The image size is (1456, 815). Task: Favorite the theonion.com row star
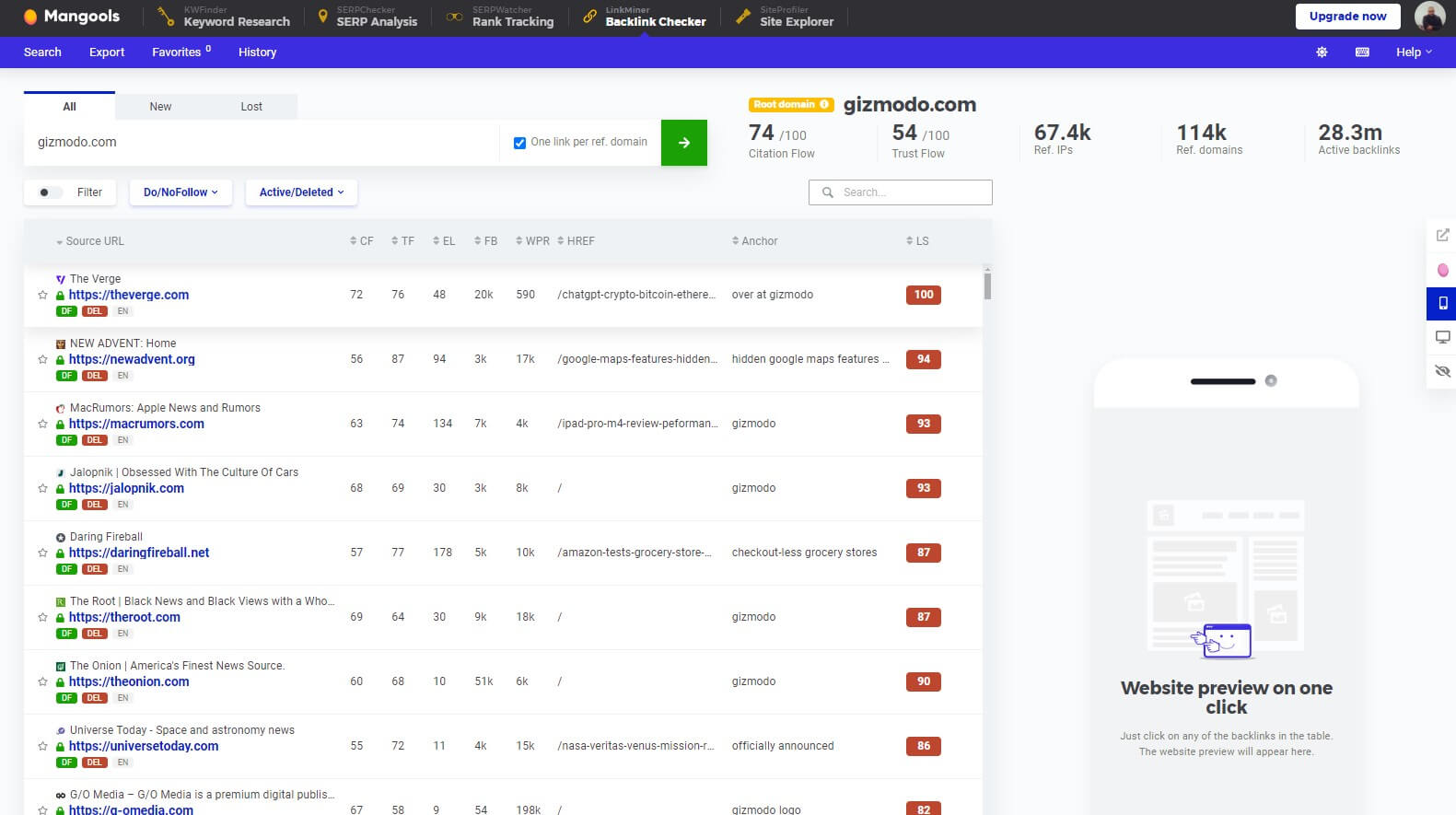(x=42, y=682)
